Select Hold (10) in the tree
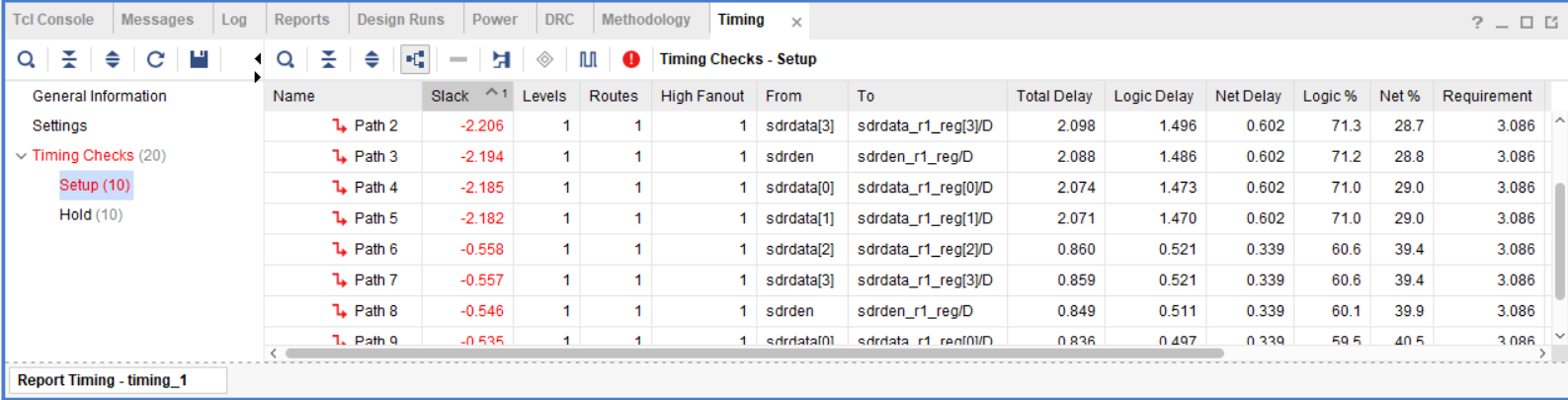The width and height of the screenshot is (1568, 400). (x=90, y=214)
